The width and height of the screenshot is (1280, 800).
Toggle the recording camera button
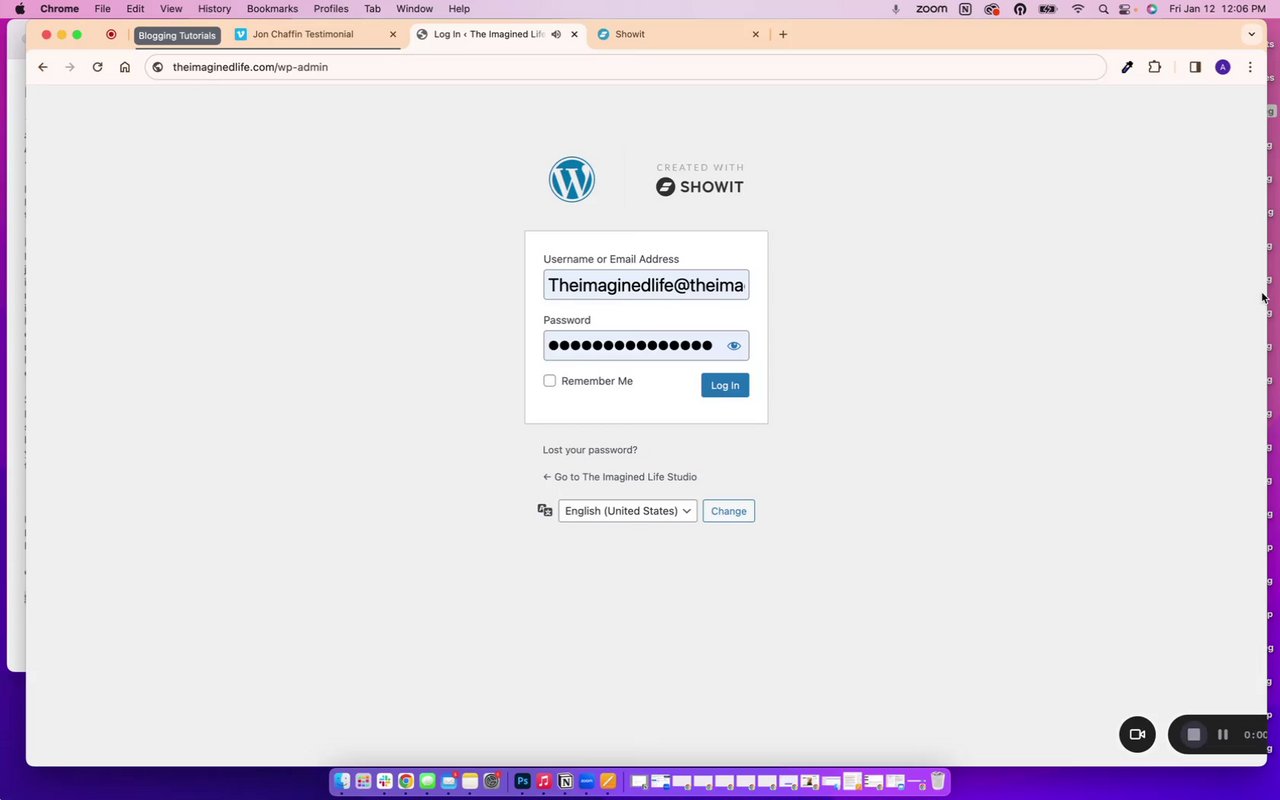click(1137, 734)
